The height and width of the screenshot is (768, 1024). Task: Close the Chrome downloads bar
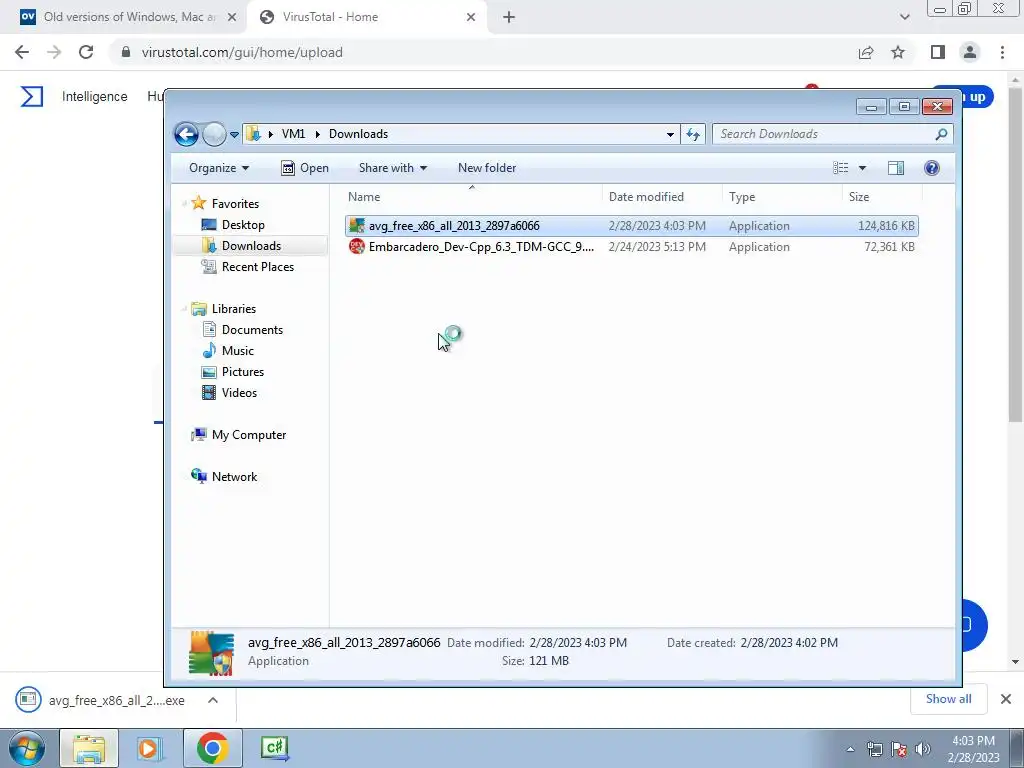pyautogui.click(x=1006, y=699)
